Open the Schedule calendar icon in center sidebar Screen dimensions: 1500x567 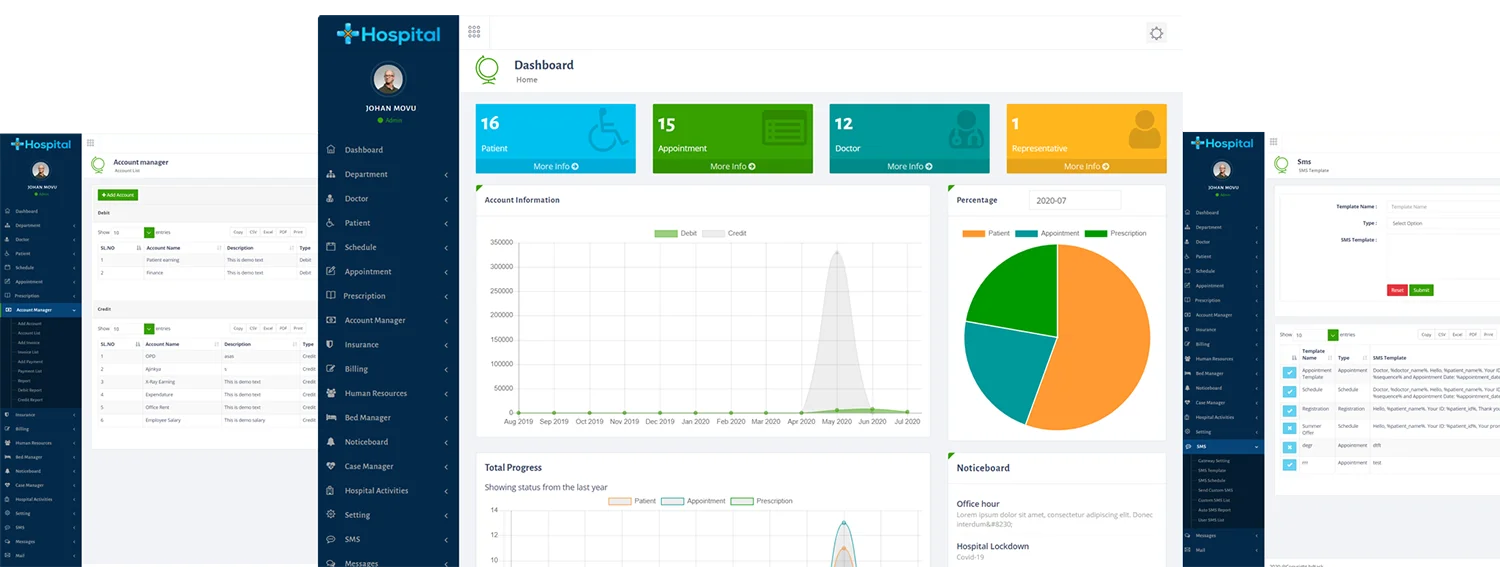point(331,247)
